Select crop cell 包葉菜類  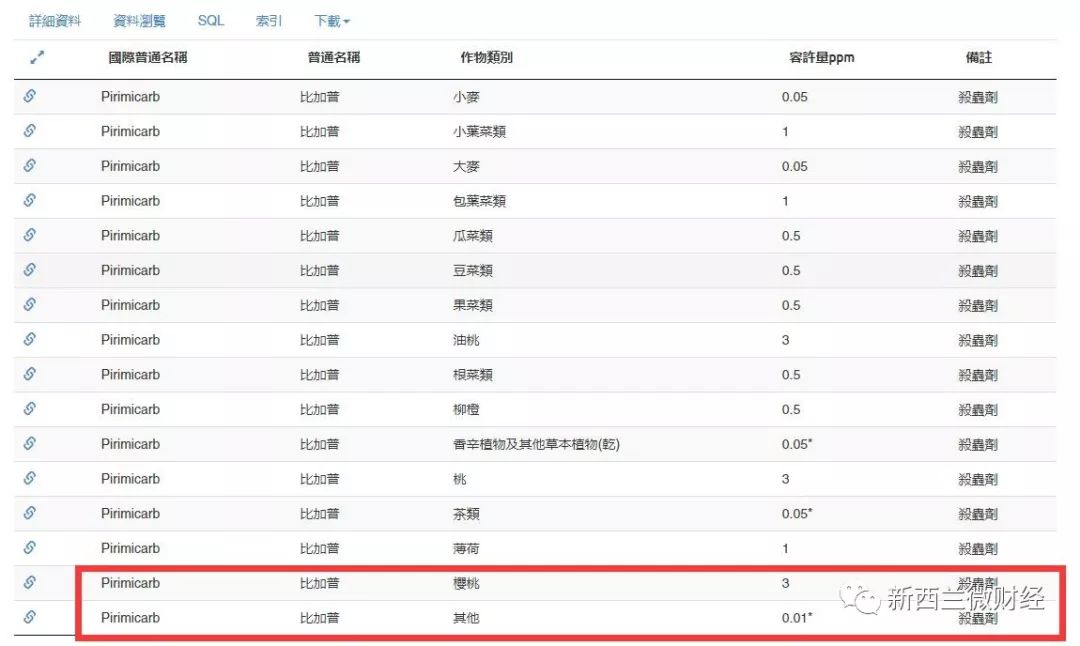[x=479, y=201]
